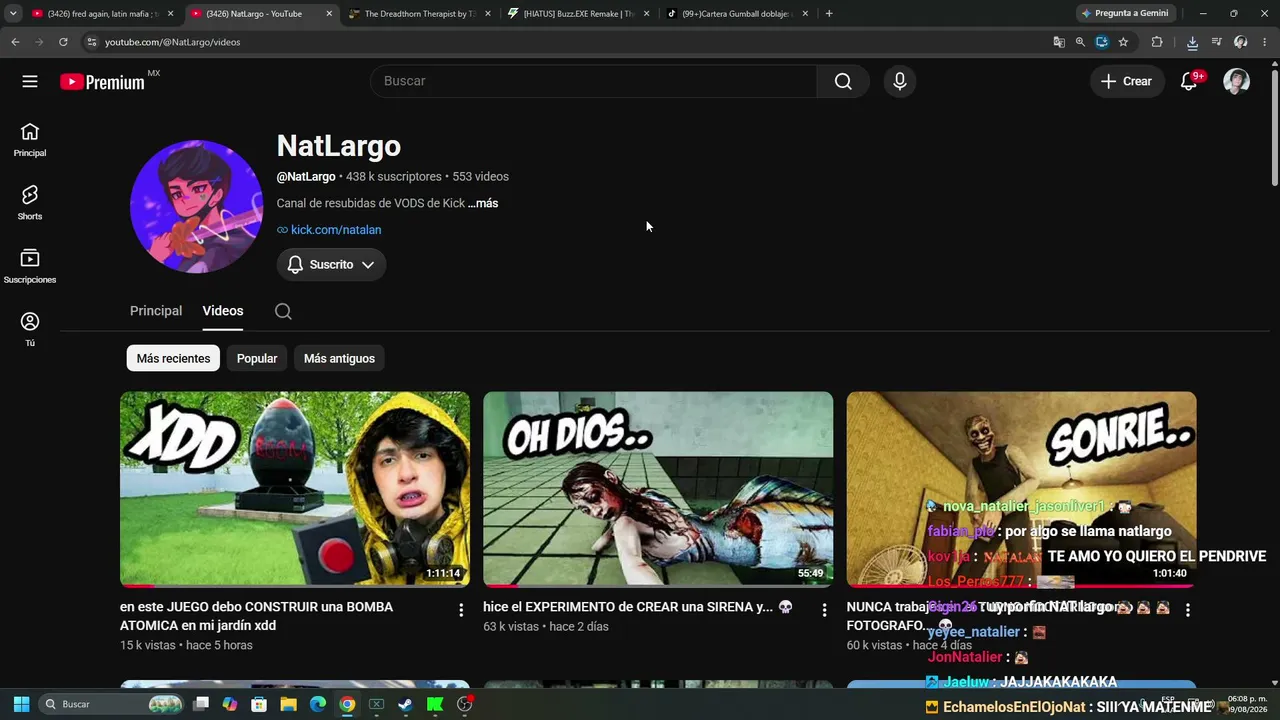Open the OH DIOS mermaid video thumbnail
The image size is (1280, 720).
click(658, 489)
